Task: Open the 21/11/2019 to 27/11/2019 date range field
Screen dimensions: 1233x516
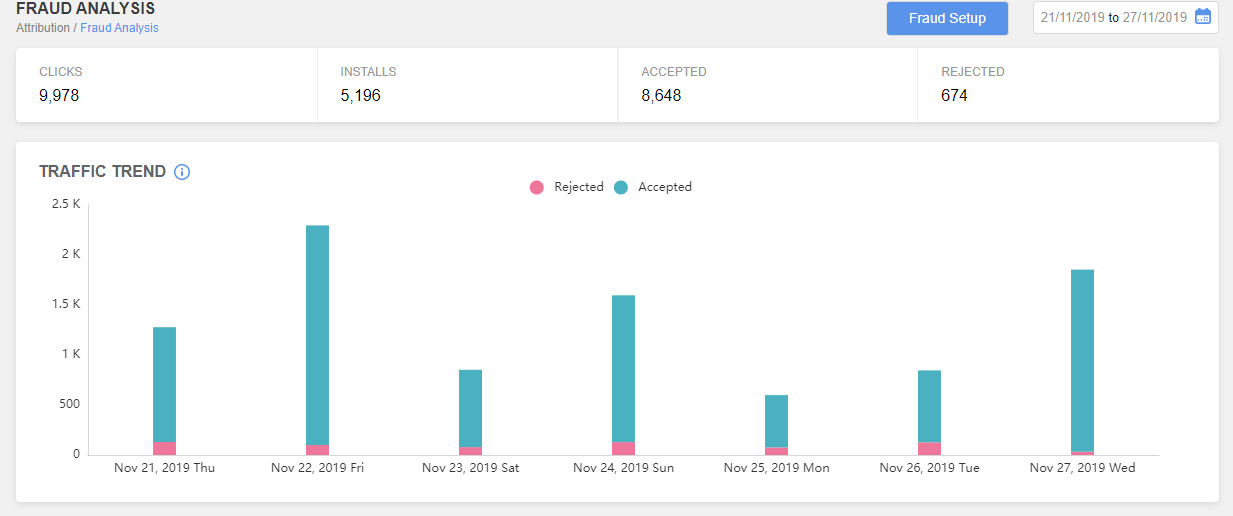Action: tap(1125, 17)
